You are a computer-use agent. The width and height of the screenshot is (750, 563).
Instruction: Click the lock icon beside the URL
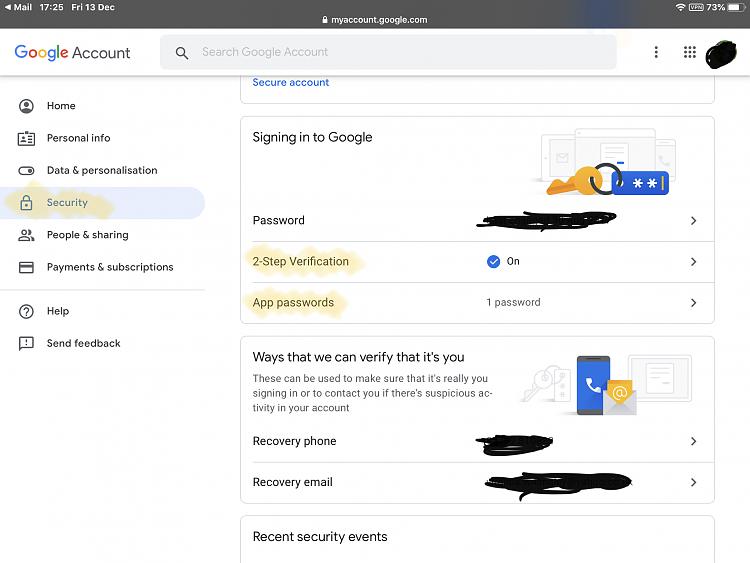[325, 20]
